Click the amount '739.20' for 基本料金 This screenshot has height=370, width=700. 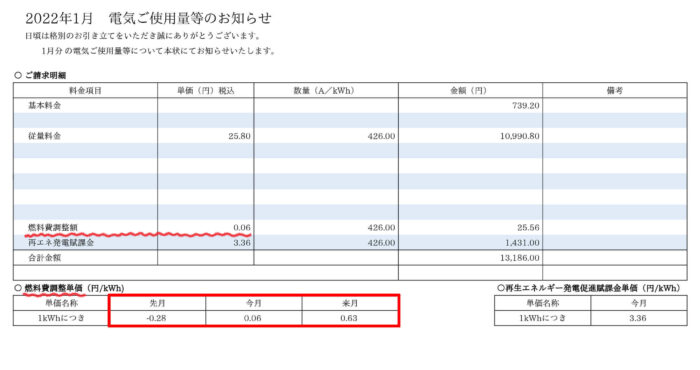pyautogui.click(x=525, y=106)
